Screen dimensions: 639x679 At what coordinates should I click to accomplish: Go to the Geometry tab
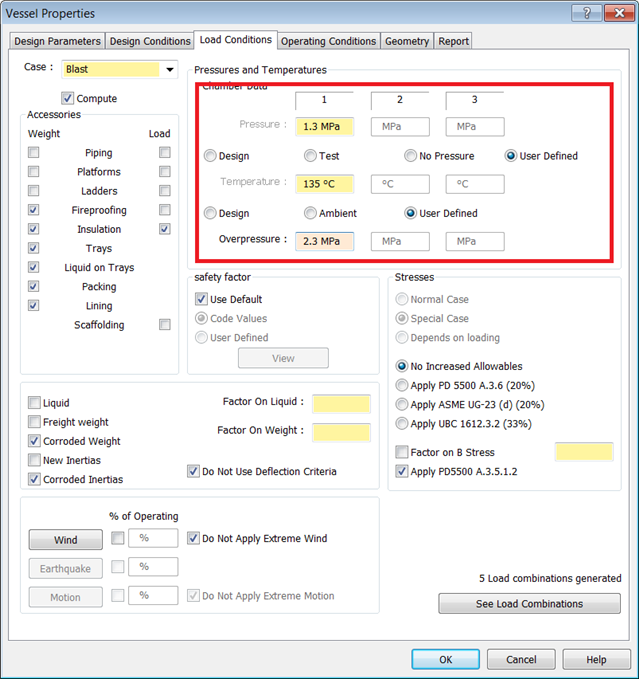(407, 41)
